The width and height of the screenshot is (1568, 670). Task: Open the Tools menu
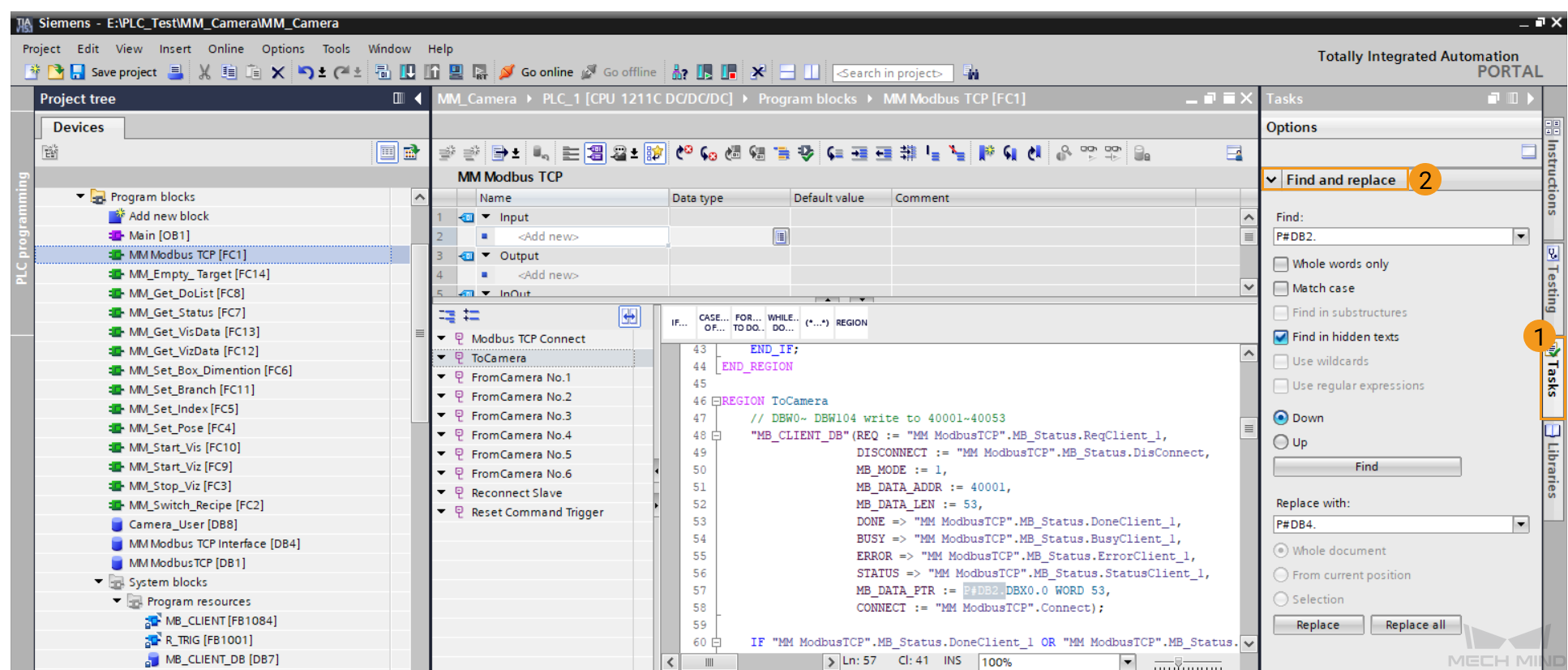click(x=336, y=49)
